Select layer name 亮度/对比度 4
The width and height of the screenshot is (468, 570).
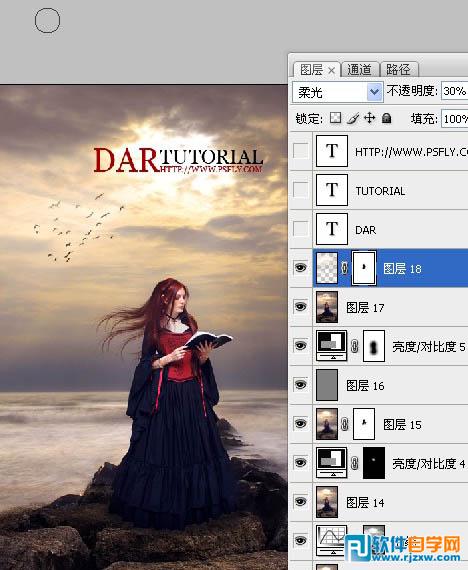click(x=429, y=463)
